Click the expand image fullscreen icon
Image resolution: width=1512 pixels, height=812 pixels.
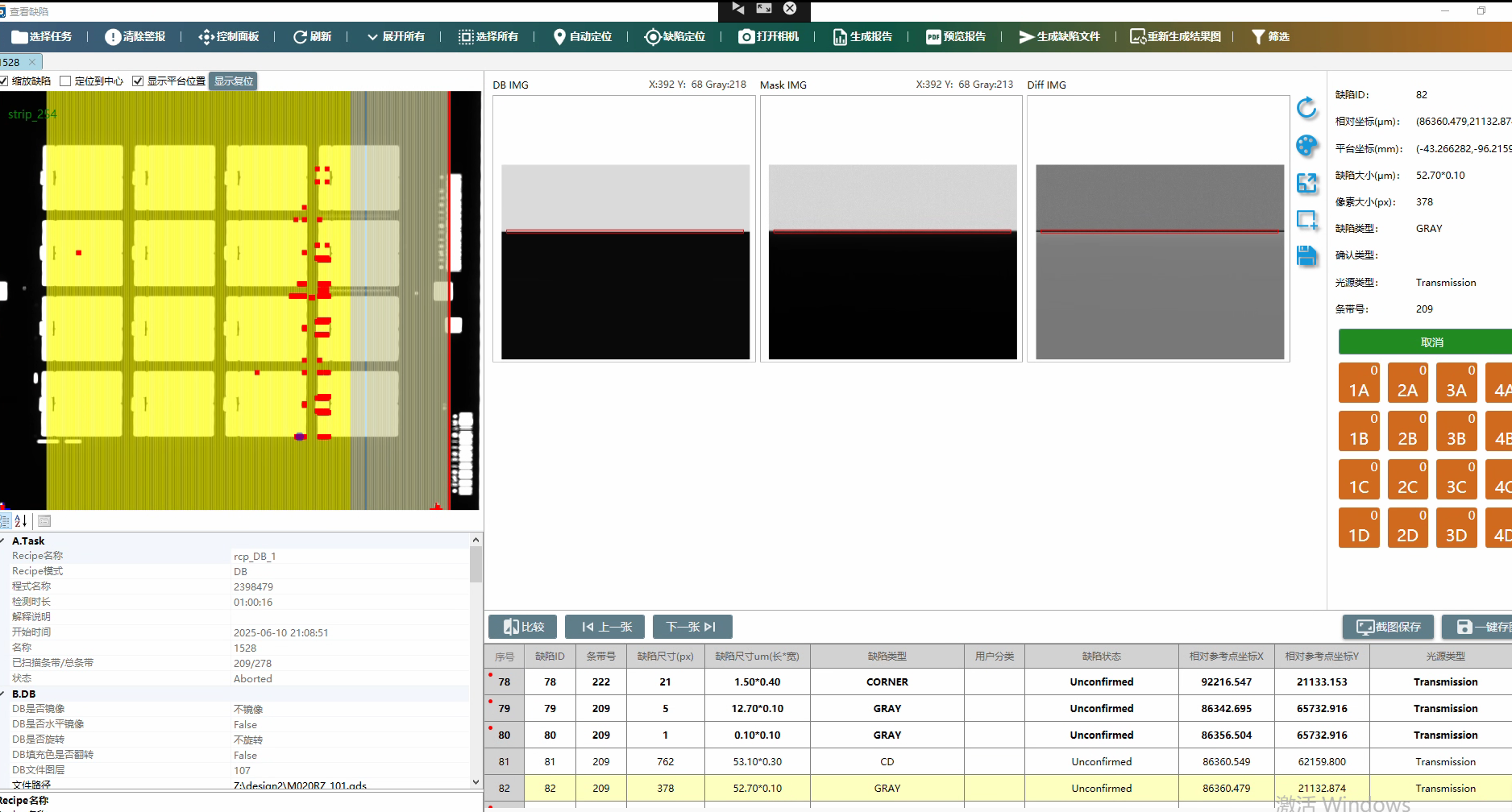point(1306,183)
